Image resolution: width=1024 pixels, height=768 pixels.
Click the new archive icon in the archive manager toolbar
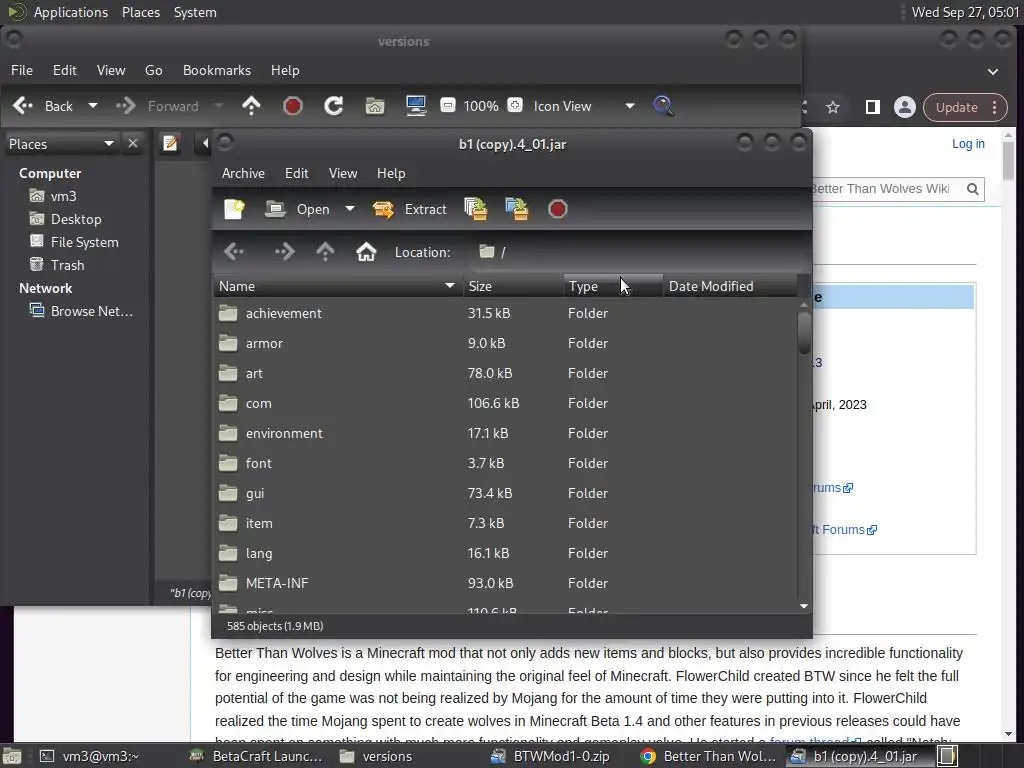(x=234, y=209)
